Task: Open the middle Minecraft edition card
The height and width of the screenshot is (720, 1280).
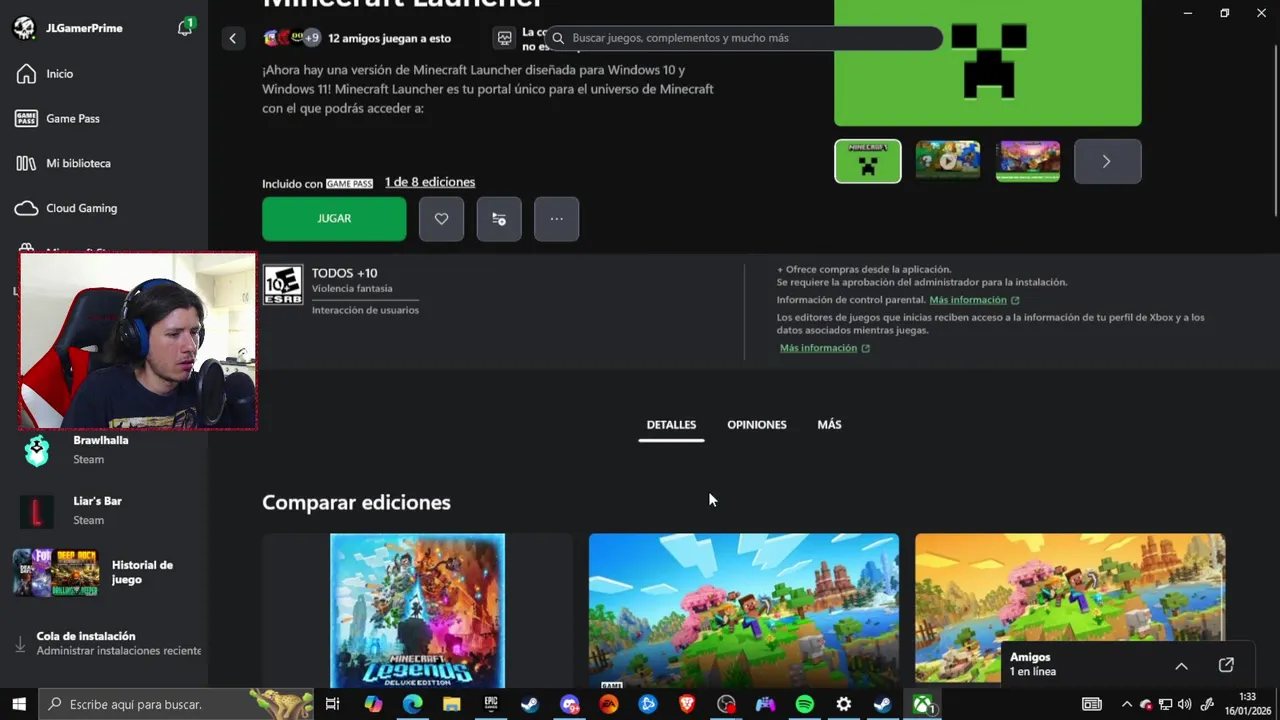Action: click(744, 610)
